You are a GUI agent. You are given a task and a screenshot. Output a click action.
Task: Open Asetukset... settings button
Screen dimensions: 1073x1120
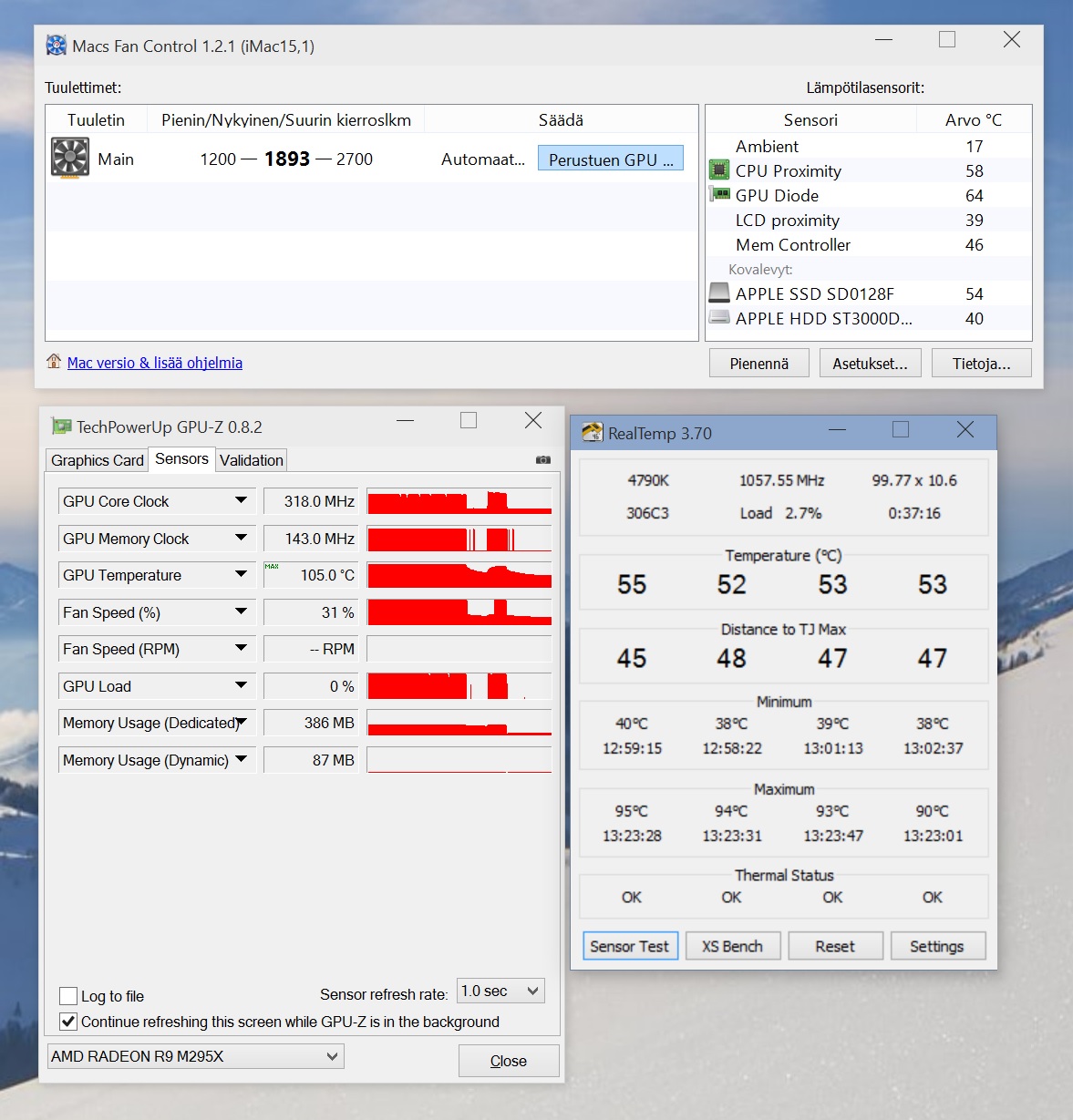tap(871, 363)
